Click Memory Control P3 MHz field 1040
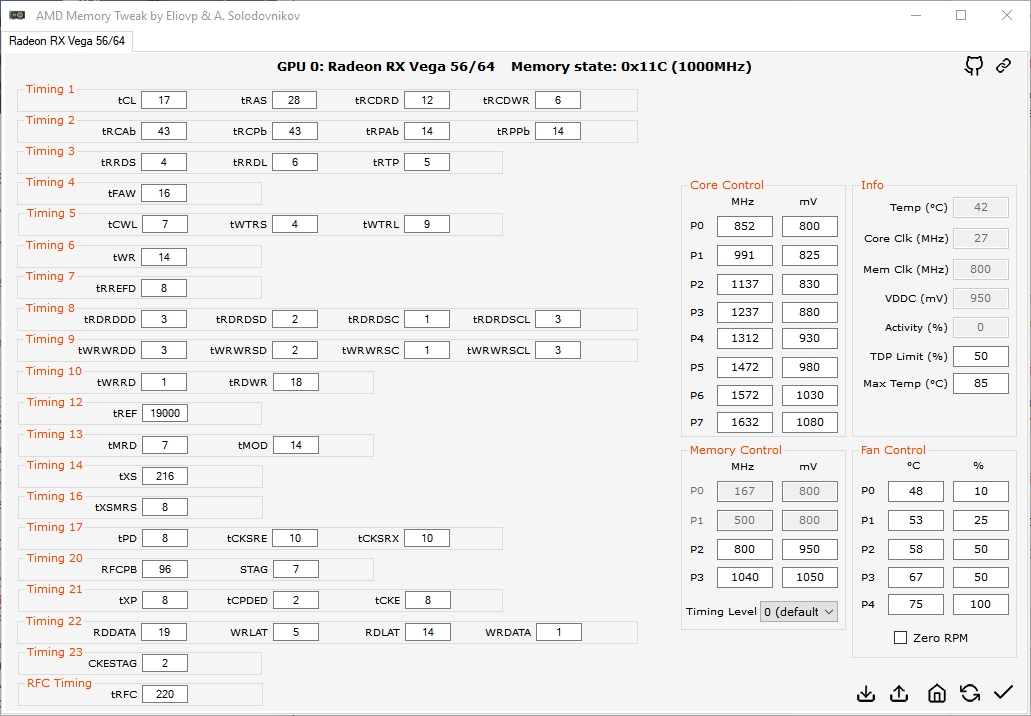This screenshot has height=716, width=1031. tap(744, 577)
